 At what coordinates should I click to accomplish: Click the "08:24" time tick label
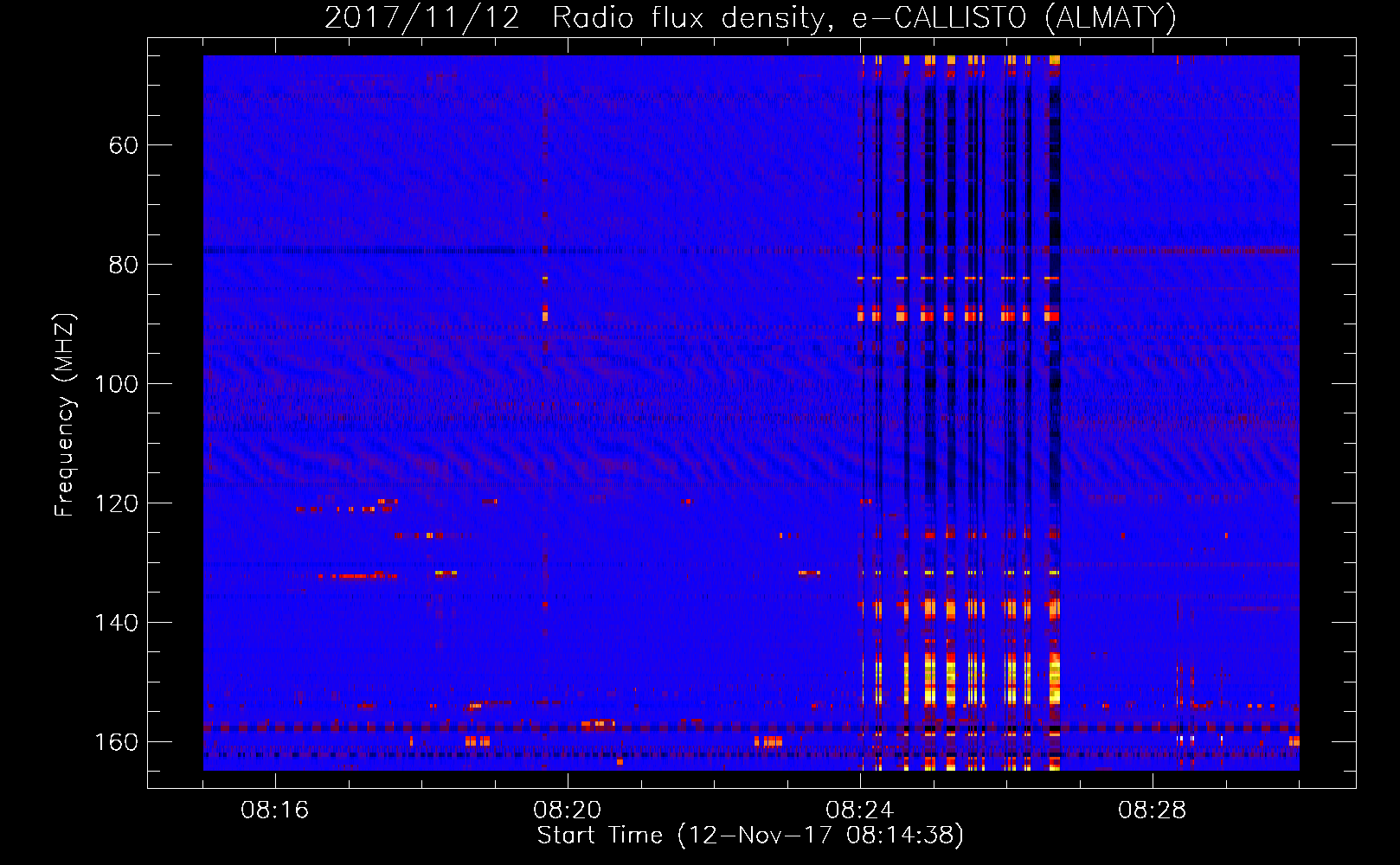(860, 811)
